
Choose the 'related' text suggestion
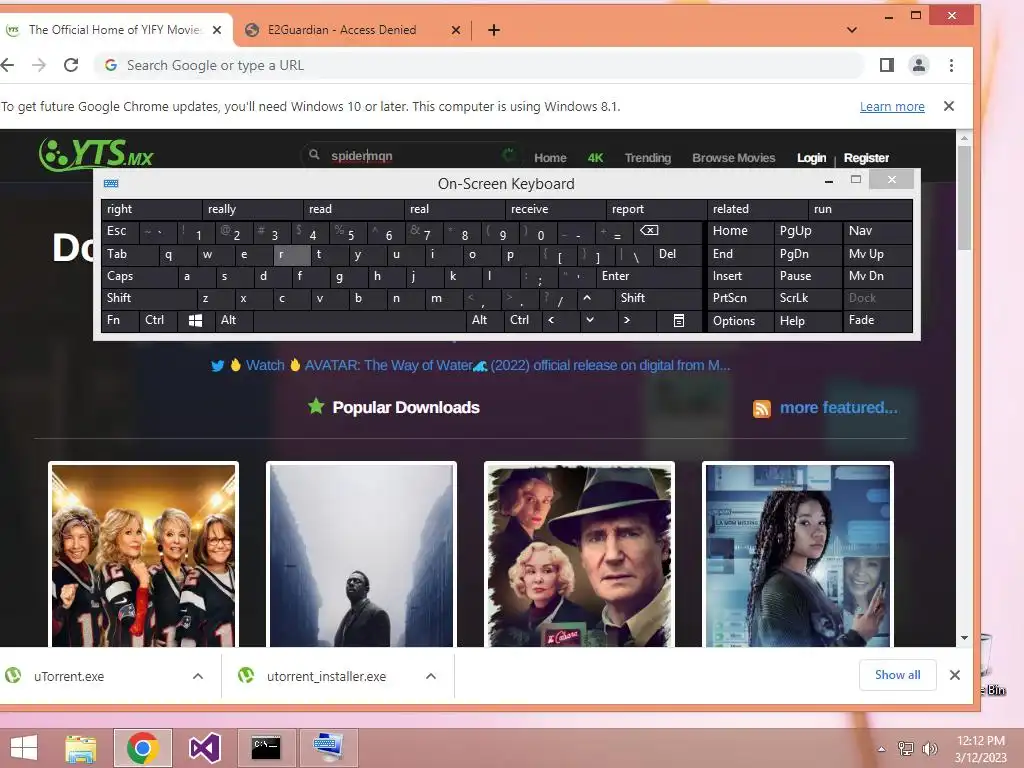point(756,210)
